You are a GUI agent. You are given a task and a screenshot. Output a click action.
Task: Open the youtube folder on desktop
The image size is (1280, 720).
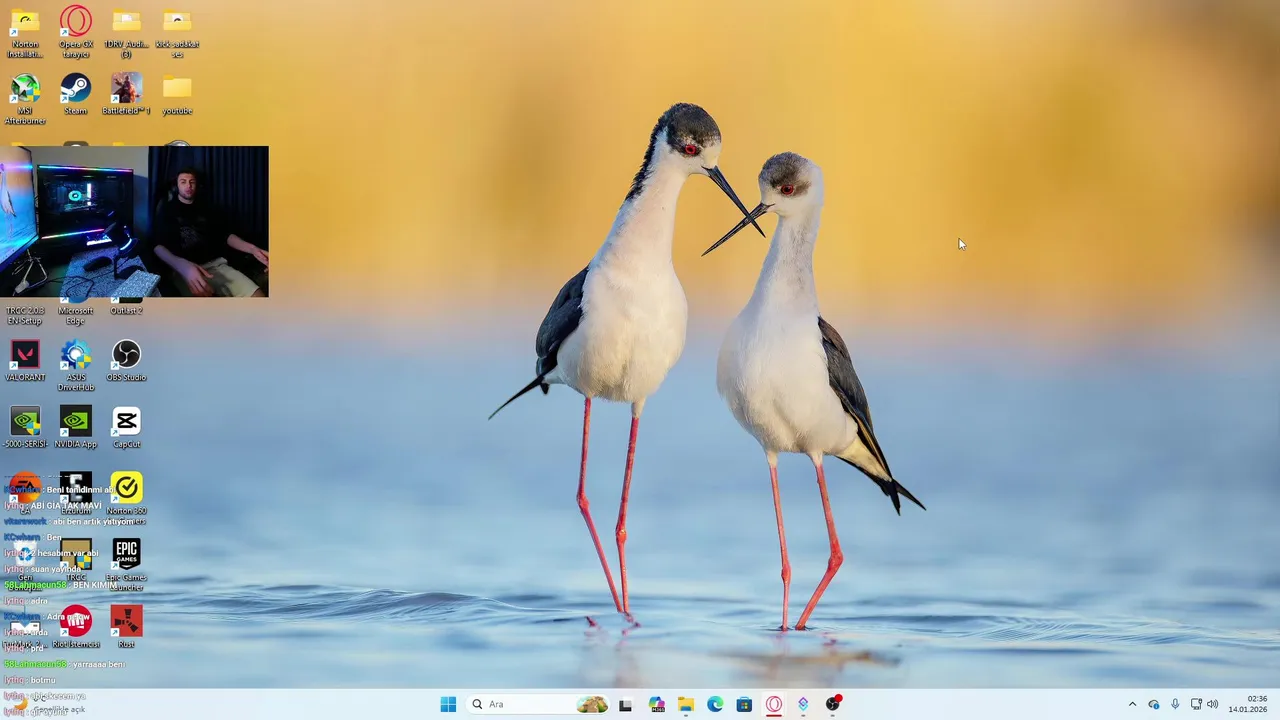click(177, 94)
